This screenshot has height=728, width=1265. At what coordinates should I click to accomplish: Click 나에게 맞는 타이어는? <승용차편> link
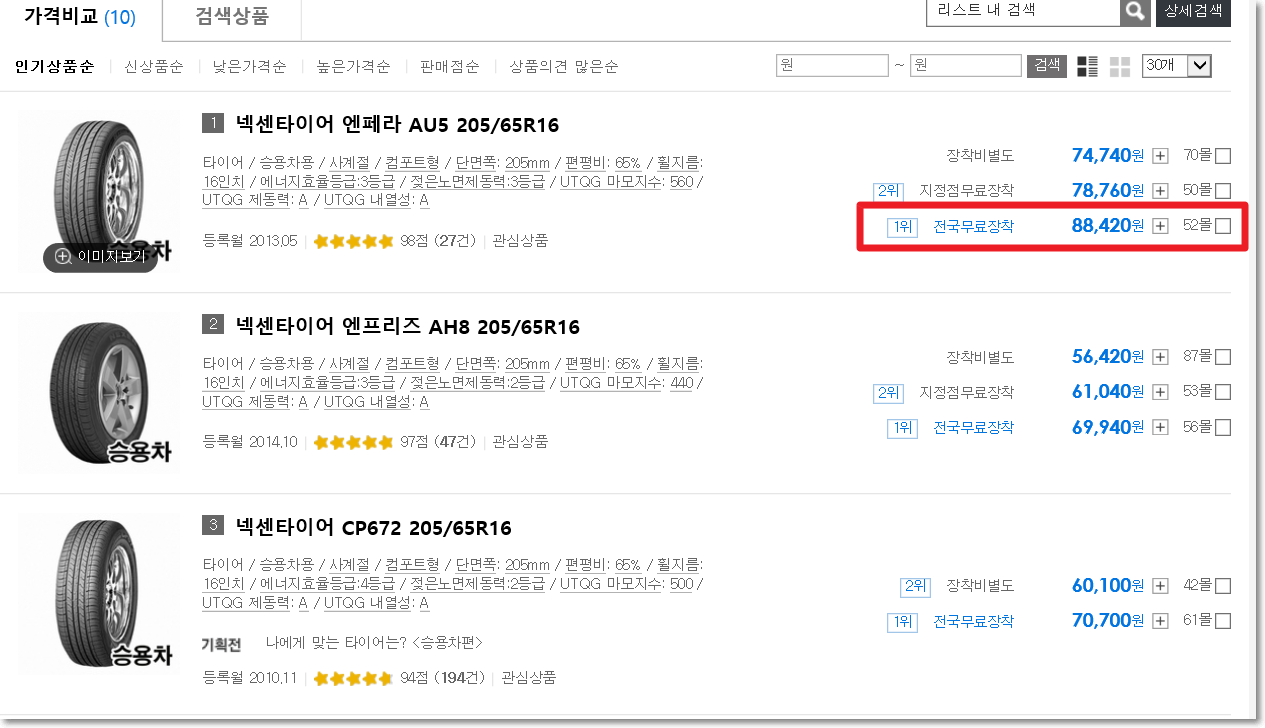(x=374, y=642)
